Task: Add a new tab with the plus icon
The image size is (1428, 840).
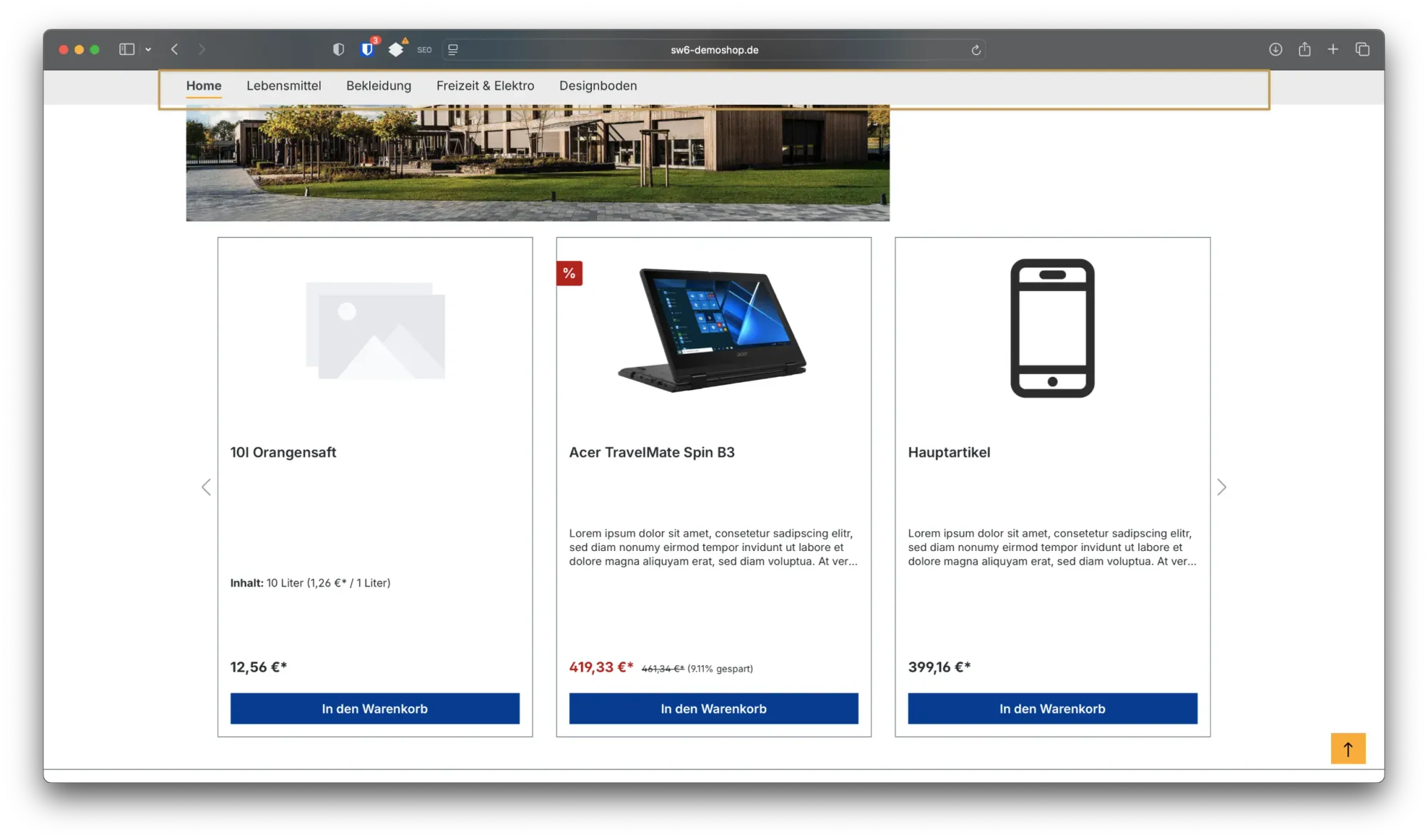Action: click(1333, 49)
